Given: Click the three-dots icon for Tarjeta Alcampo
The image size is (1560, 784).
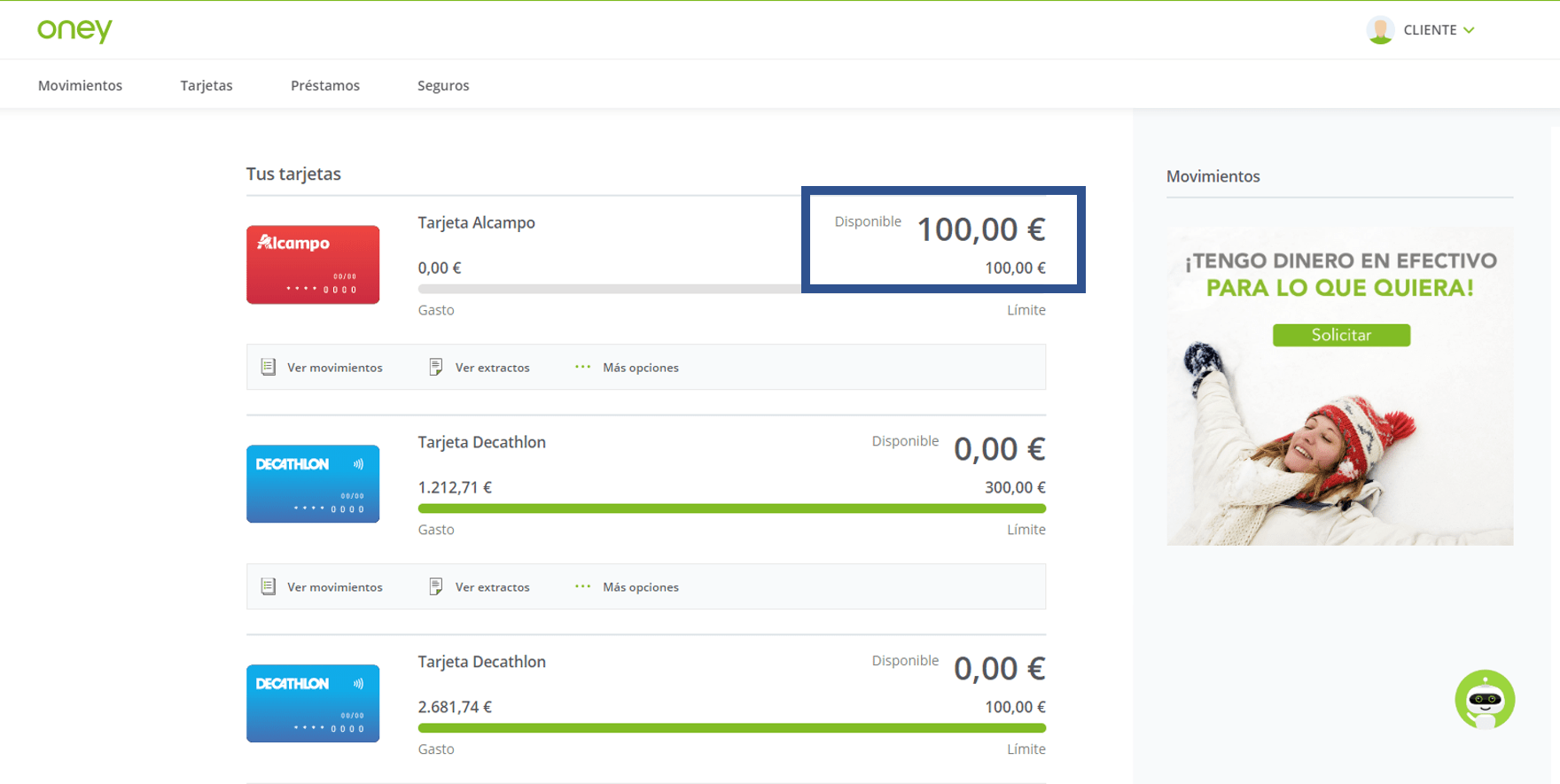Looking at the screenshot, I should (x=582, y=367).
